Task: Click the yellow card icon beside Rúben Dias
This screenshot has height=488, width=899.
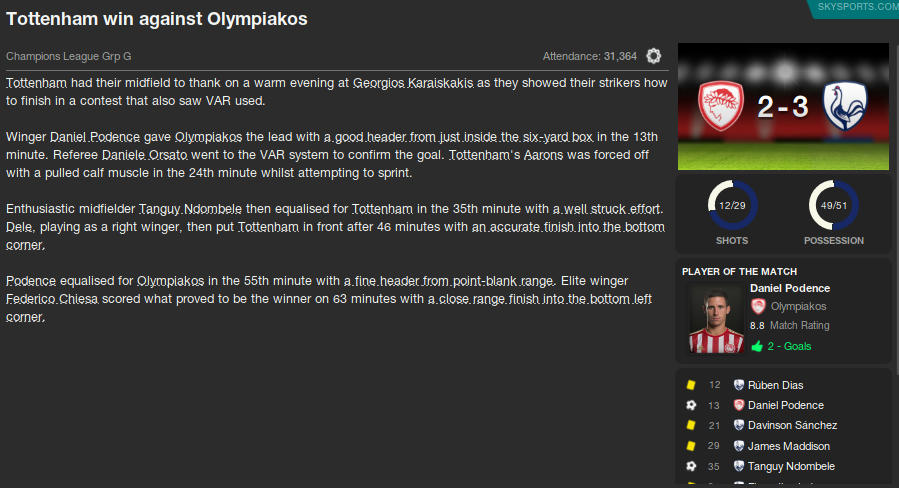Action: point(690,385)
